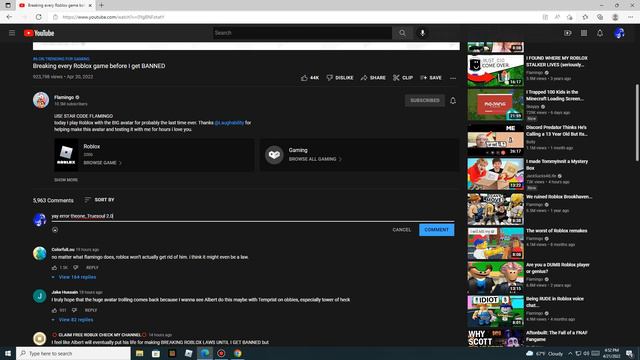640x360 pixels.
Task: Open a new browser tab with plus
Action: point(101,5)
